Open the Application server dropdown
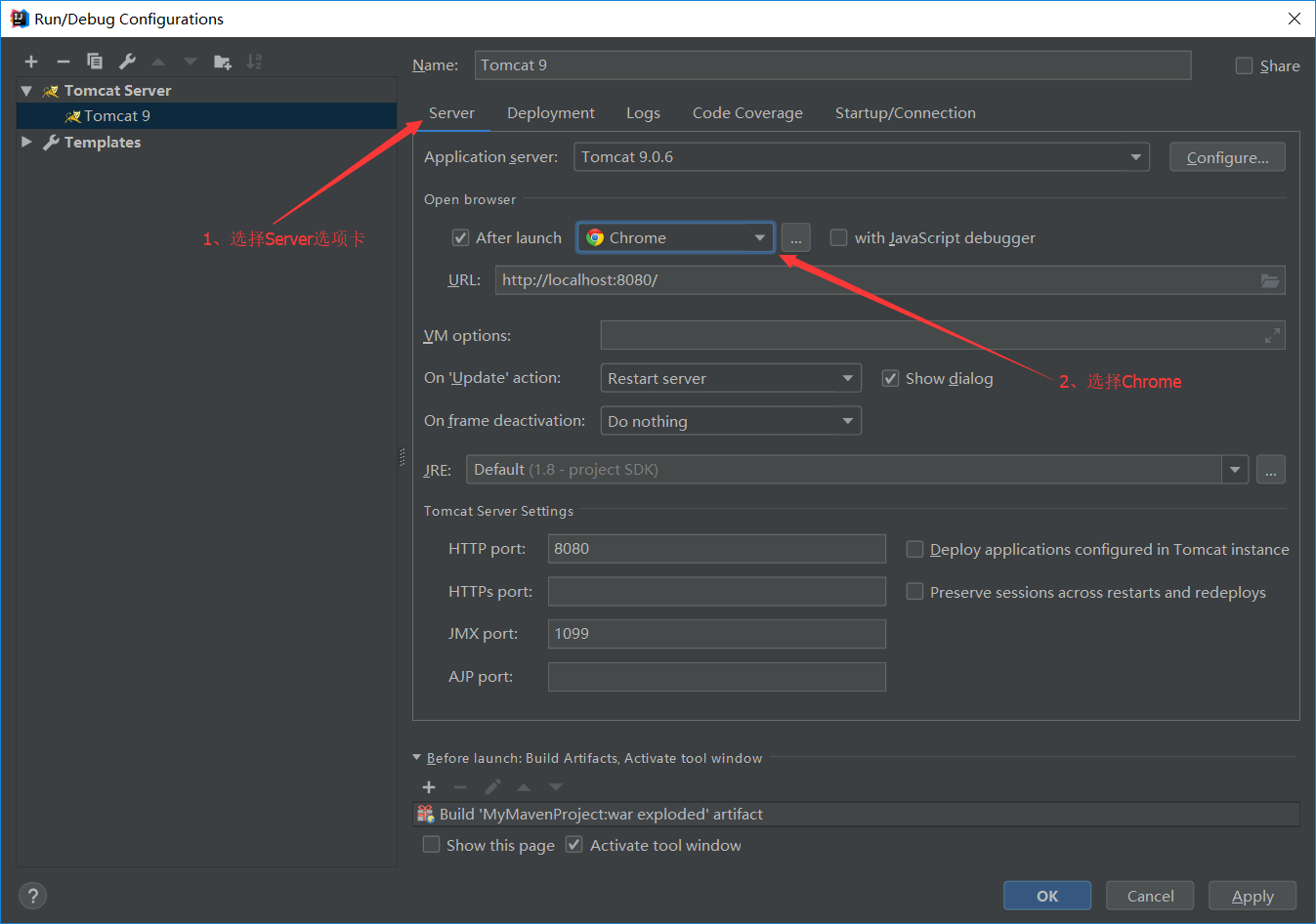The height and width of the screenshot is (924, 1316). [x=1135, y=156]
